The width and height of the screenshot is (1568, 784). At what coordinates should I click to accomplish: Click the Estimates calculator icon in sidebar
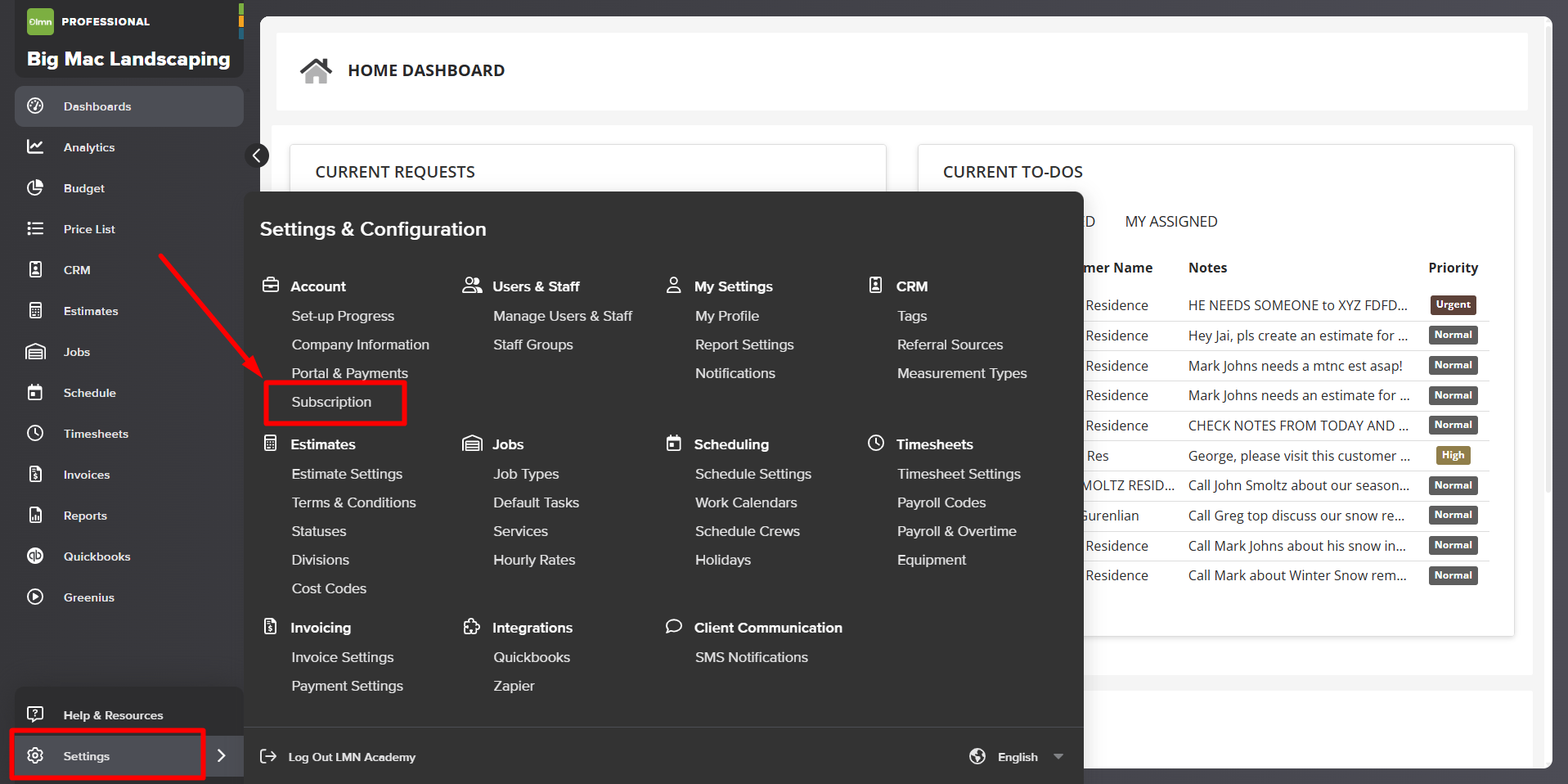pyautogui.click(x=35, y=310)
